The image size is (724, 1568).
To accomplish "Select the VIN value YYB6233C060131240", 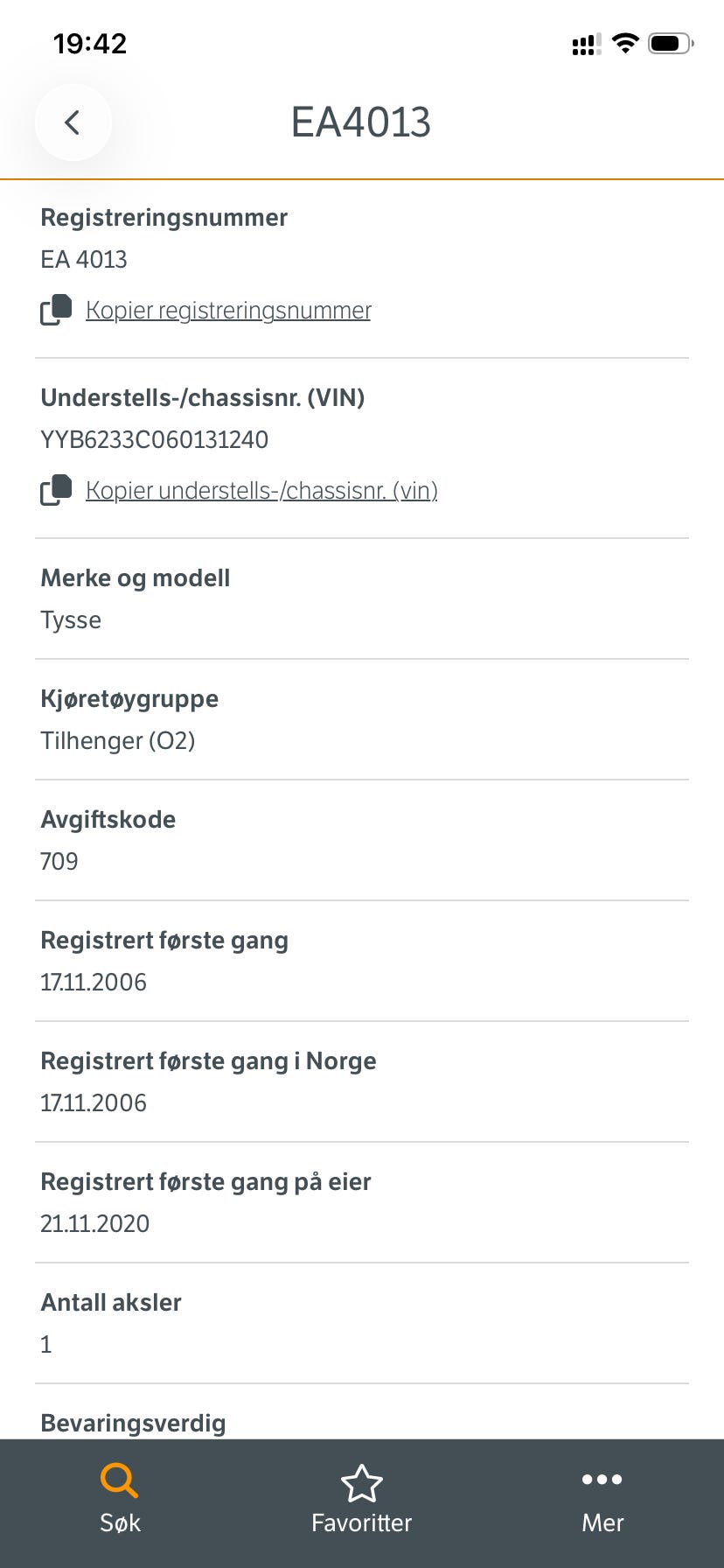I will [155, 439].
